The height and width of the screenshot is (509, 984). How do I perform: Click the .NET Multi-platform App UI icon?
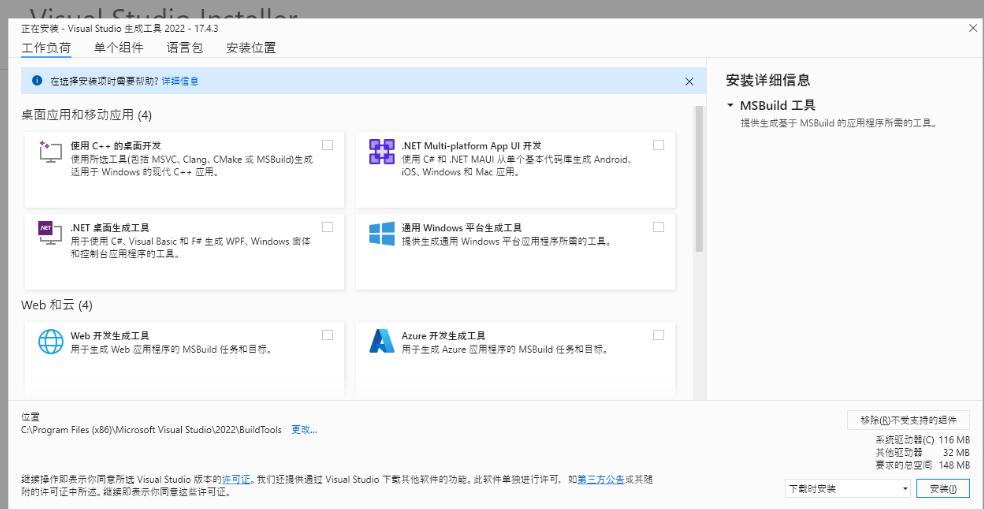(382, 152)
